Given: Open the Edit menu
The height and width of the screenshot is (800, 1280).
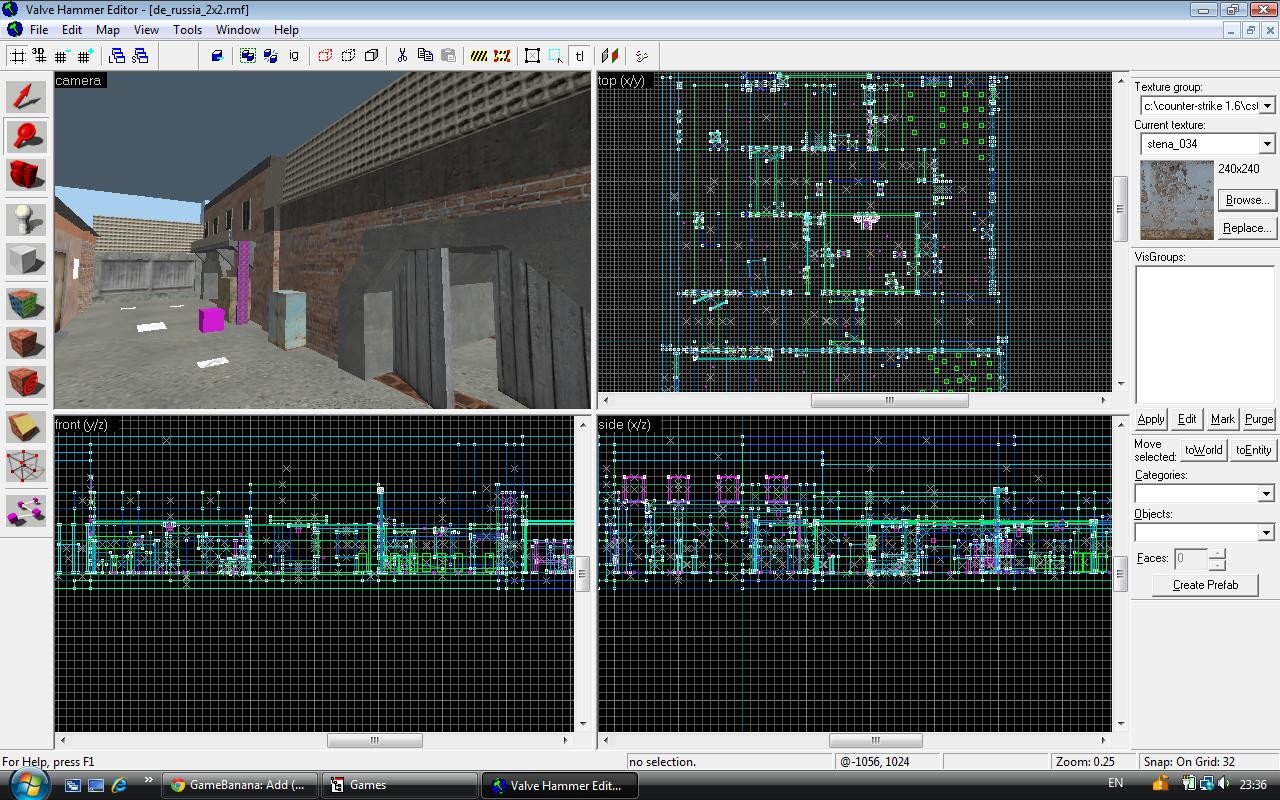Looking at the screenshot, I should pos(72,30).
